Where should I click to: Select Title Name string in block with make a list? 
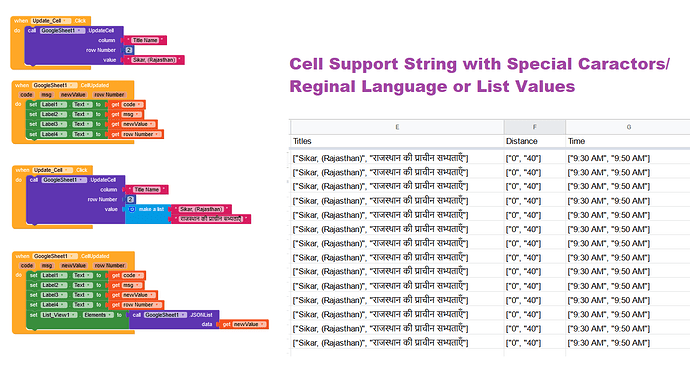147,190
